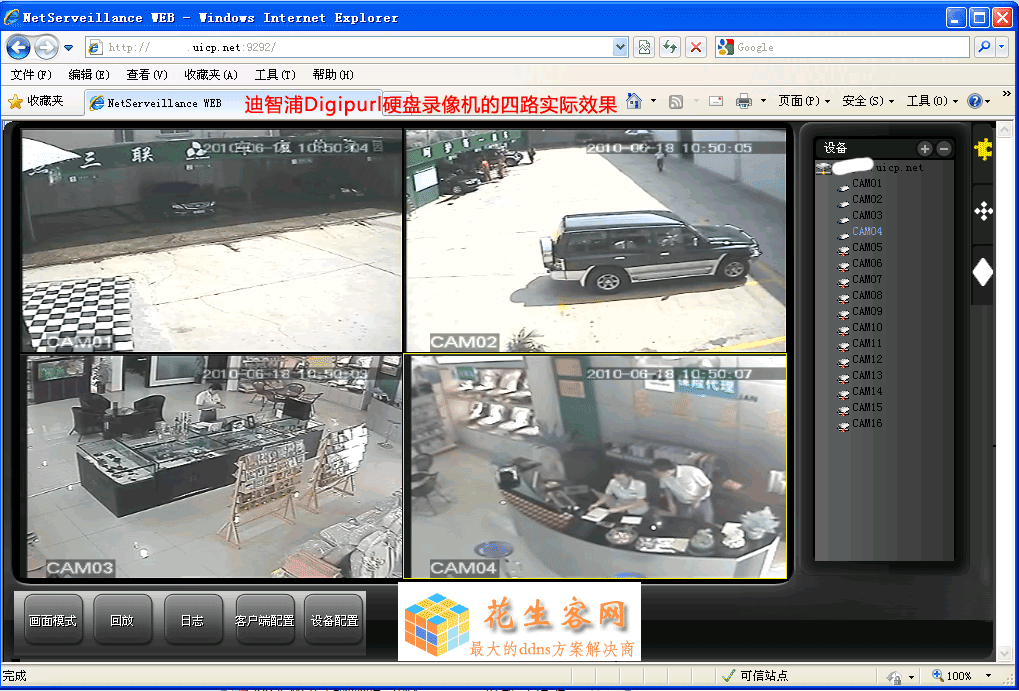1019x691 pixels.
Task: Expand the print options dropdown arrow
Action: tap(763, 101)
